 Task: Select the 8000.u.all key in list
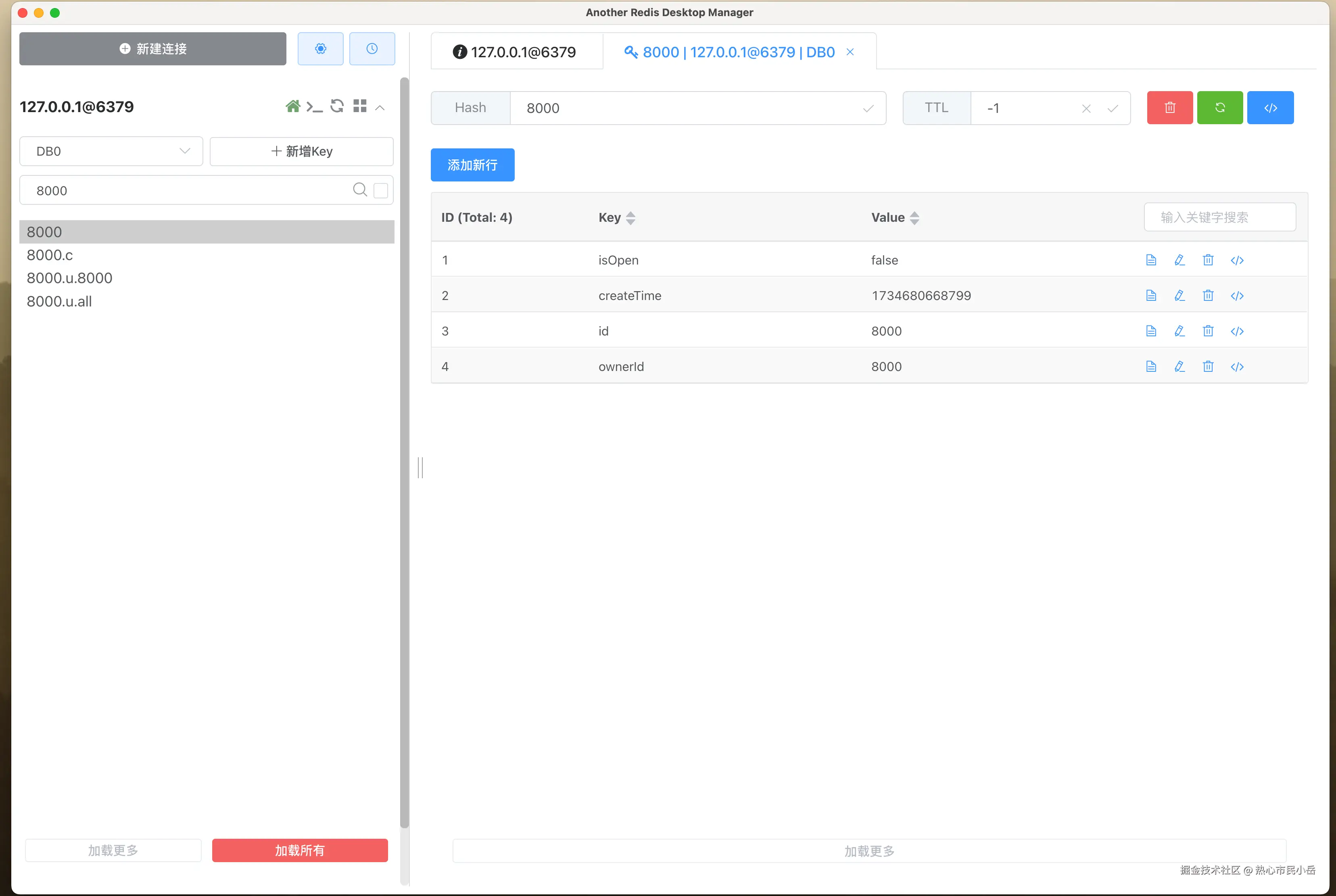(59, 302)
